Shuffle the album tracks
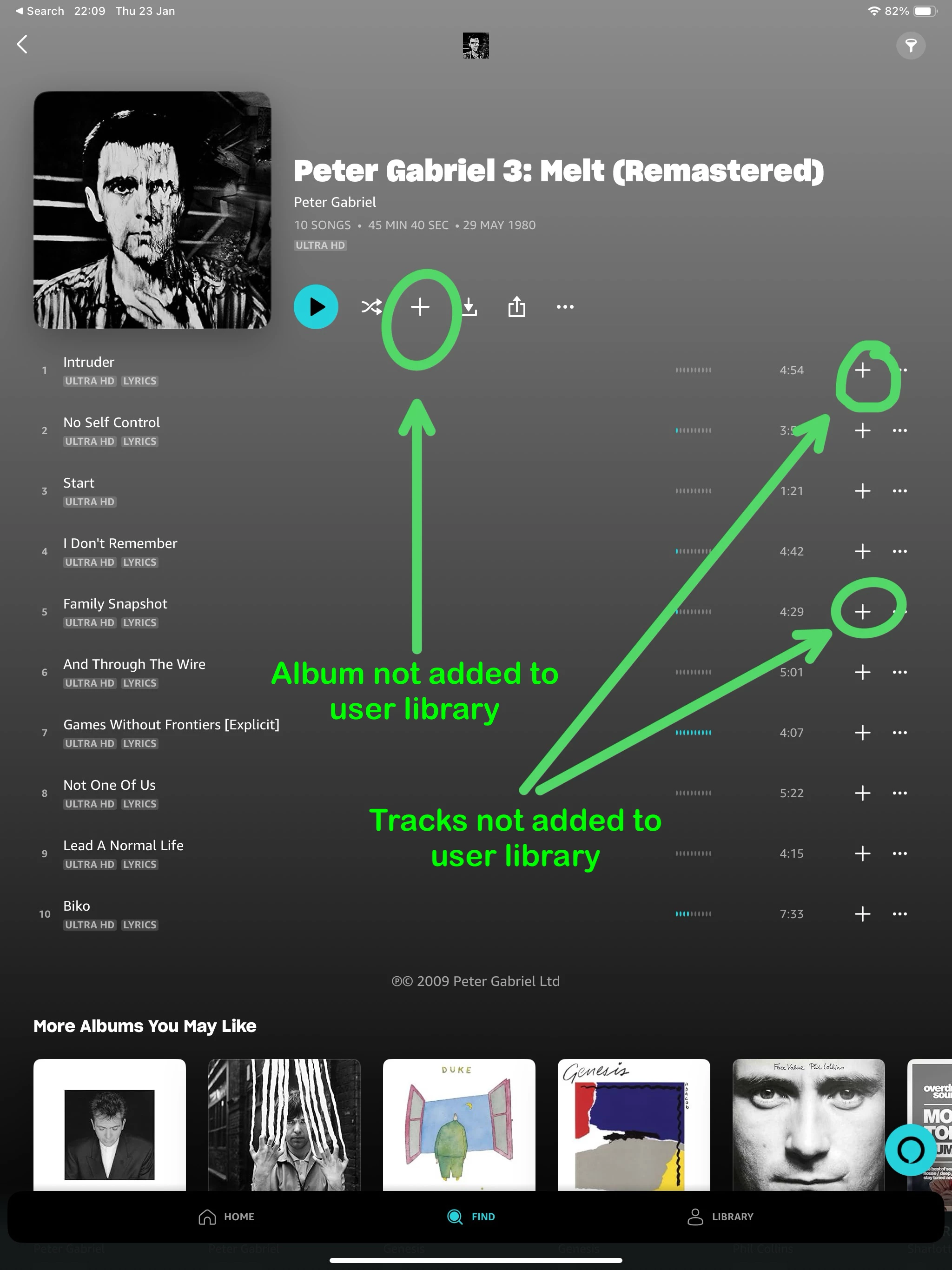 pos(371,307)
